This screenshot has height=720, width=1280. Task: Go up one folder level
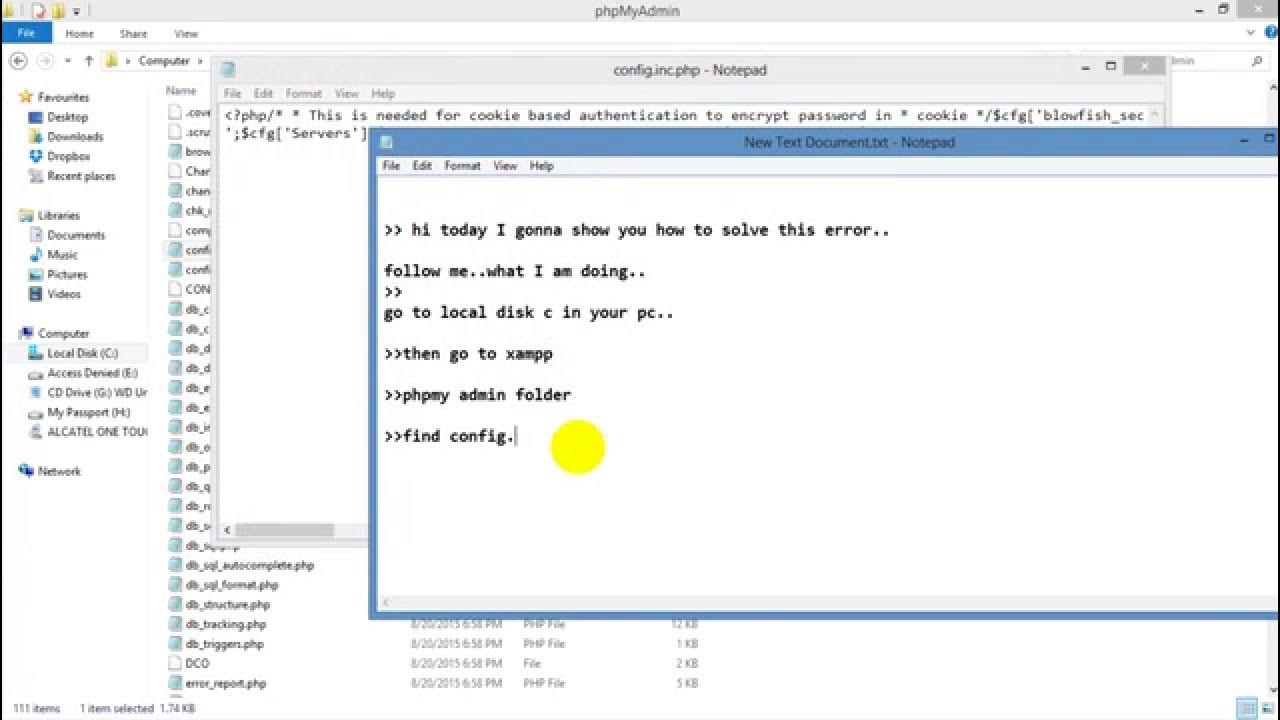89,61
